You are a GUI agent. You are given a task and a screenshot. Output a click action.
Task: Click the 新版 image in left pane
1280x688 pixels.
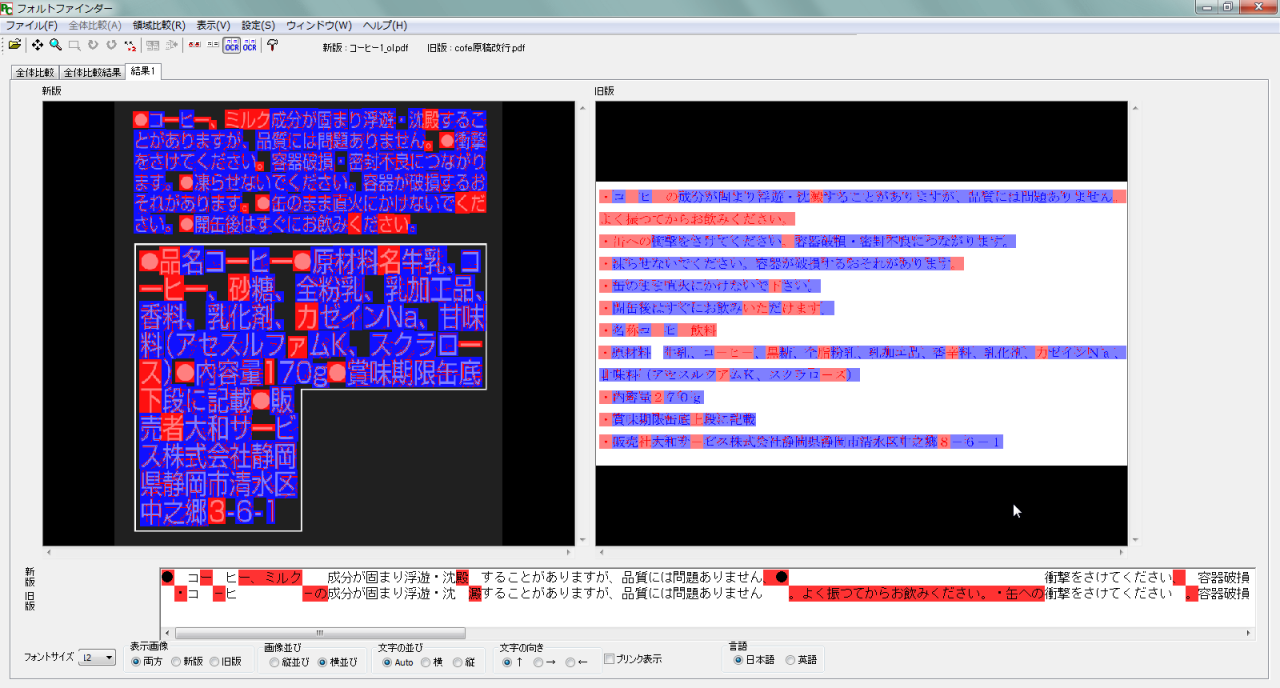tap(308, 324)
